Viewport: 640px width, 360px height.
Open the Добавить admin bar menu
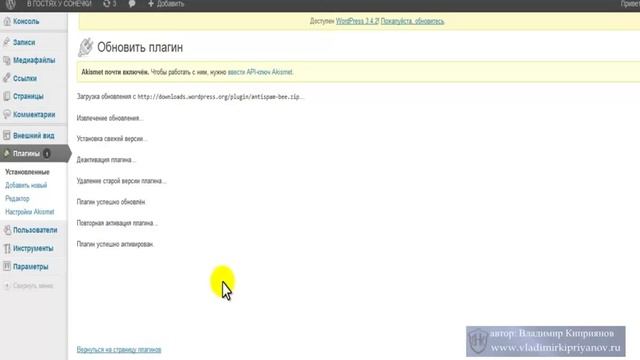[x=170, y=4]
